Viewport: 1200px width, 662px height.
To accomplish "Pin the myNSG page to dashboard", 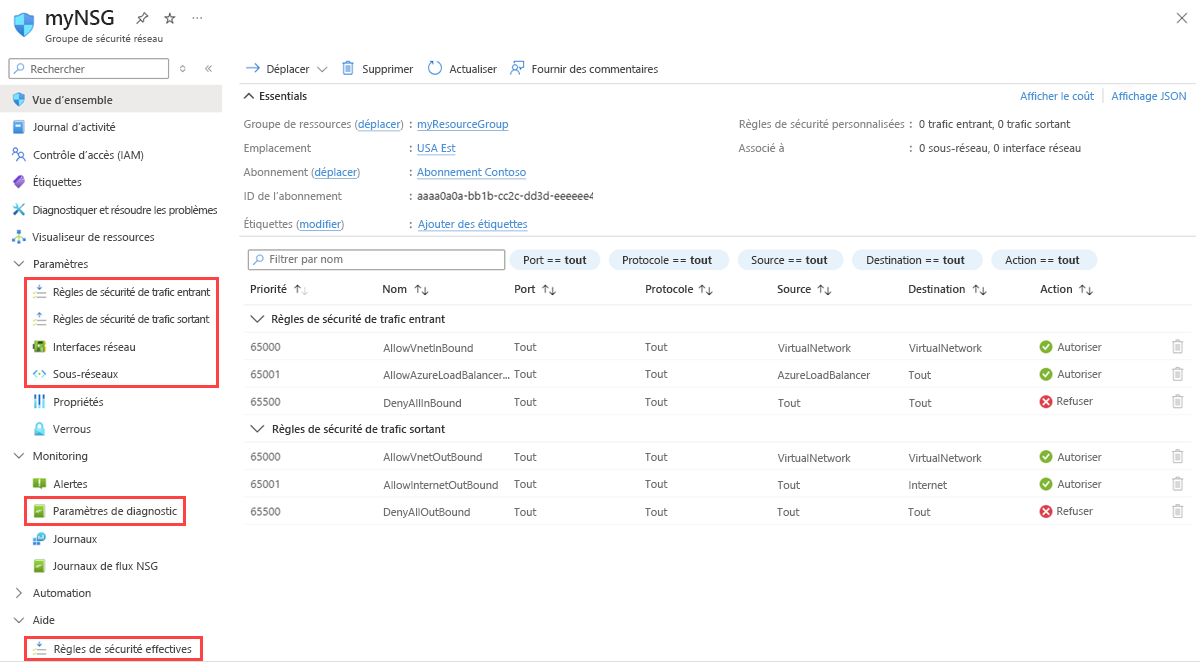I will [141, 17].
